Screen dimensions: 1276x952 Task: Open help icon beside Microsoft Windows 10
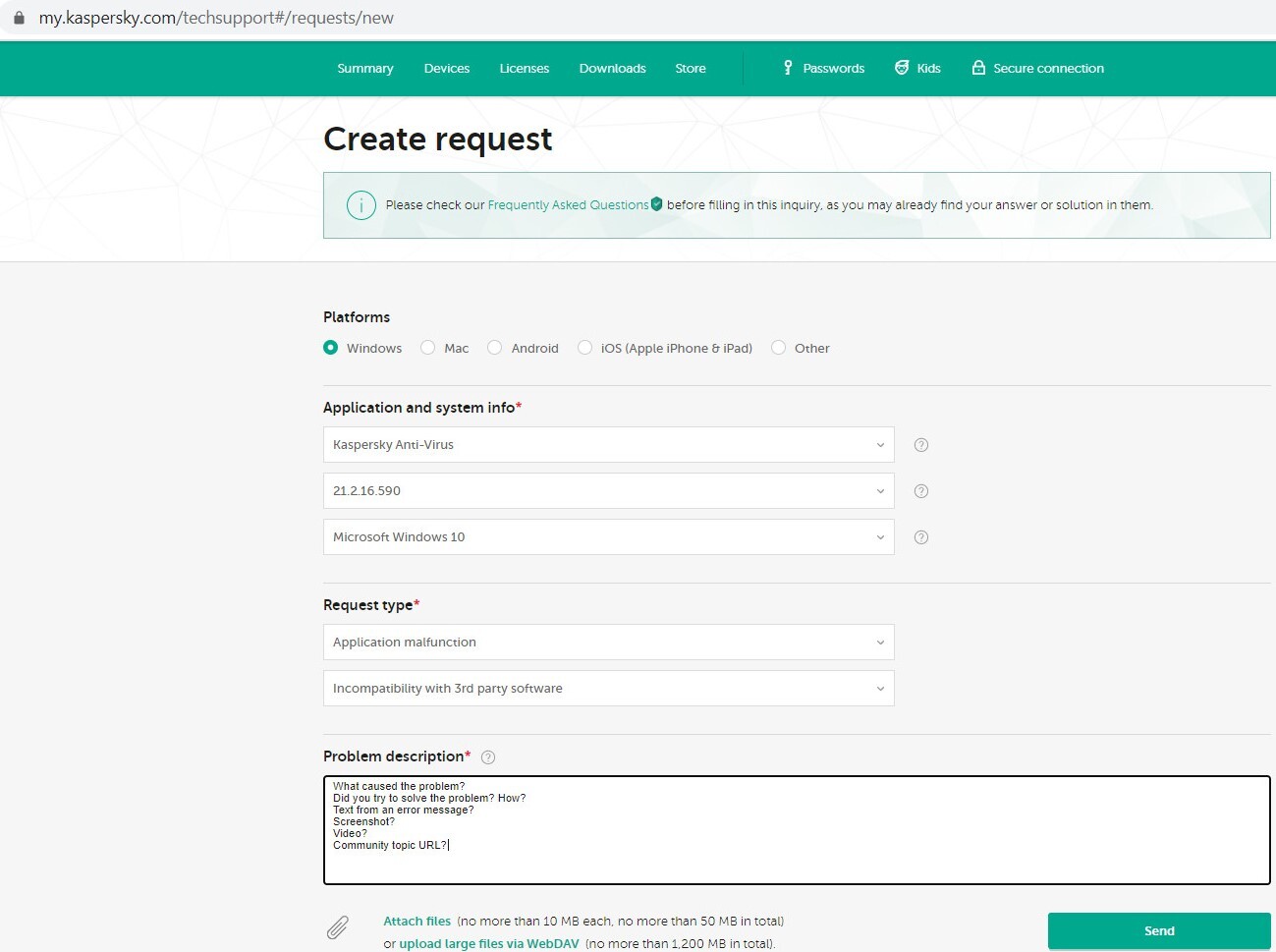921,537
